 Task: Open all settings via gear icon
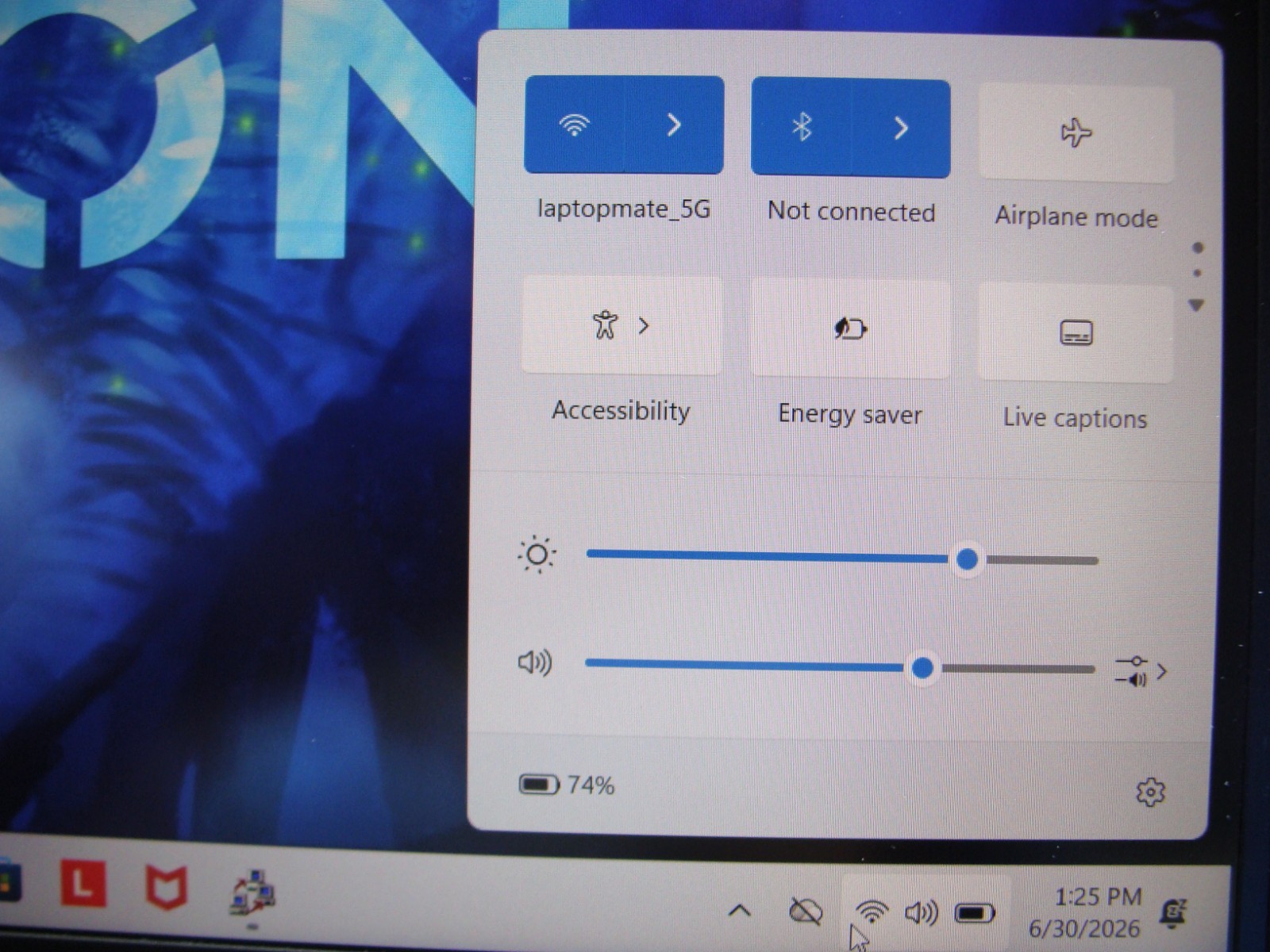tap(1151, 791)
